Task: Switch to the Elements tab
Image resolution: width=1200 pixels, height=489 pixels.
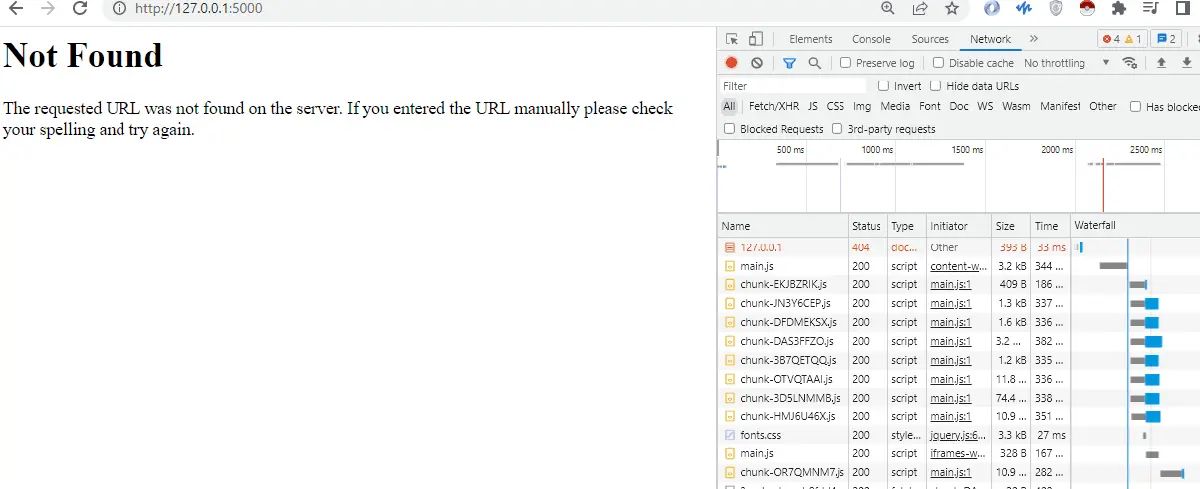Action: pos(811,39)
